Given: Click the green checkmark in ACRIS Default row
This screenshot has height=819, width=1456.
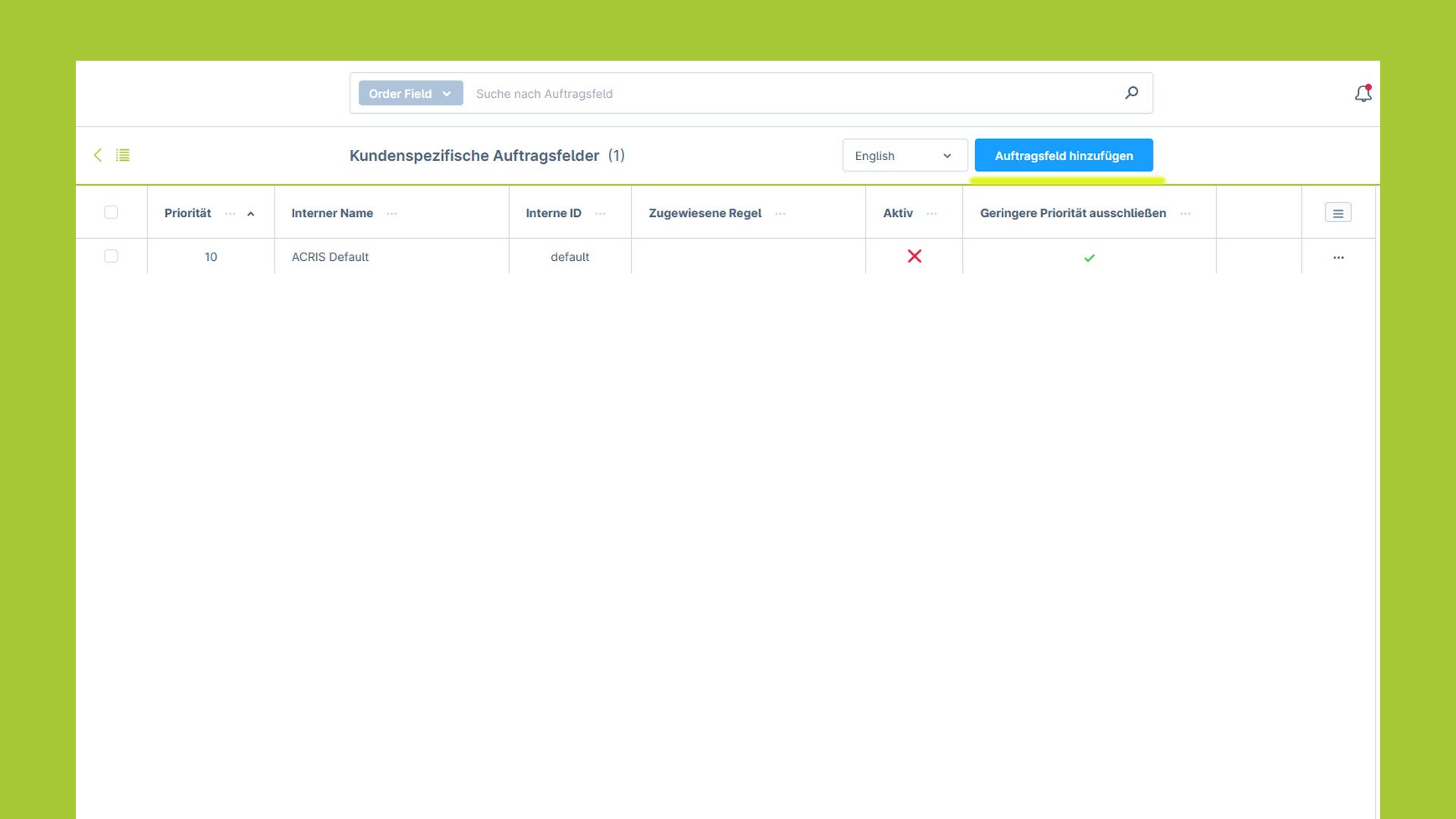Looking at the screenshot, I should (x=1090, y=258).
